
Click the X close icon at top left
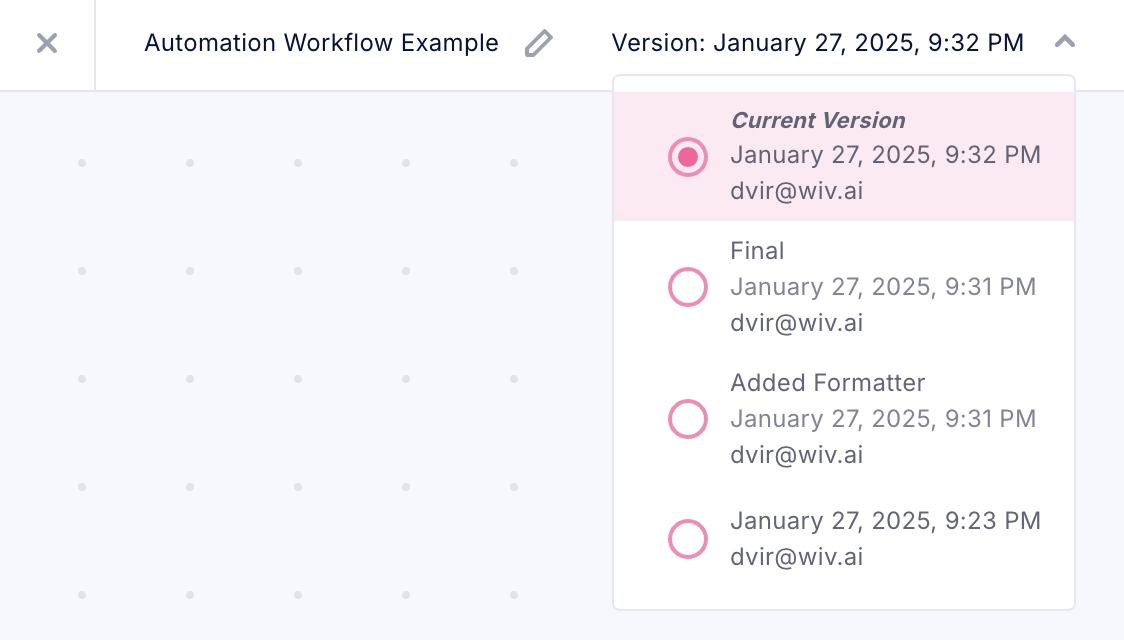pos(47,43)
